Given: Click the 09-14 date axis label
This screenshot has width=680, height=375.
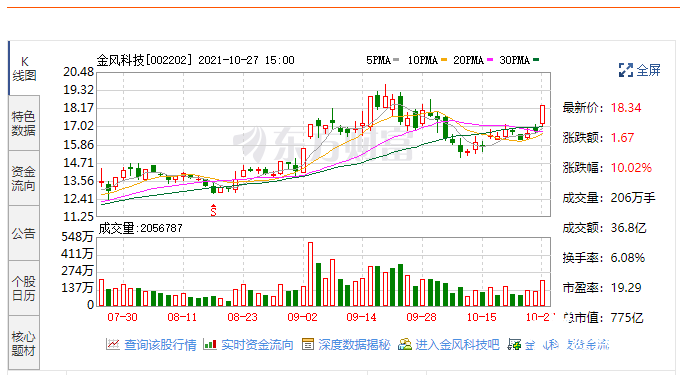Looking at the screenshot, I should click(362, 317).
